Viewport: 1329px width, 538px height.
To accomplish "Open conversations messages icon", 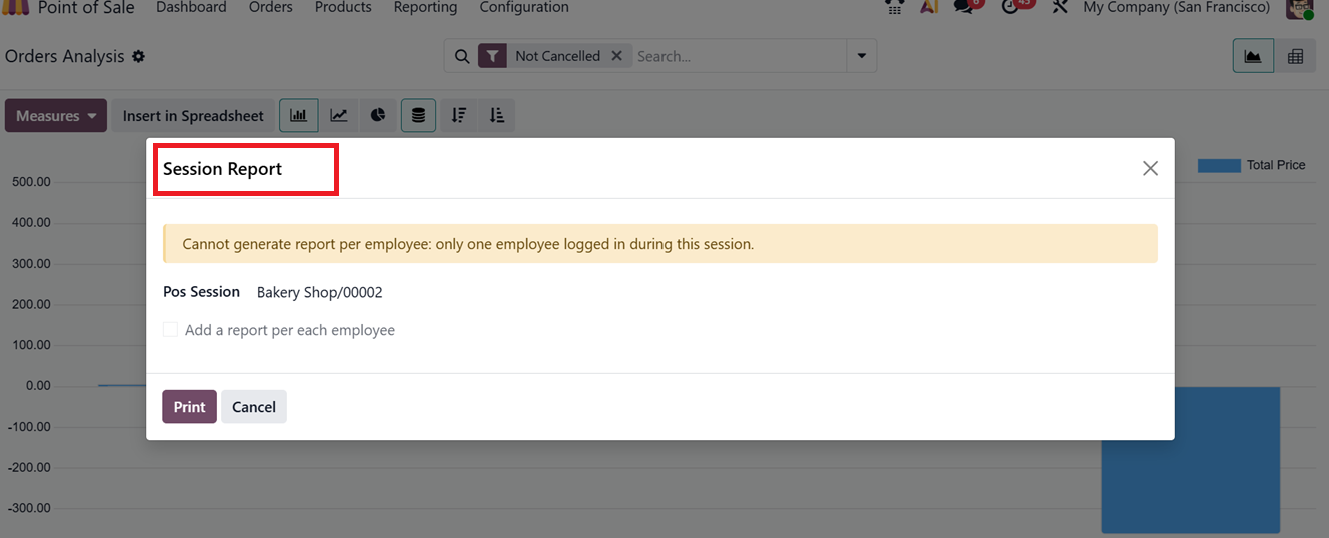I will click(x=965, y=8).
